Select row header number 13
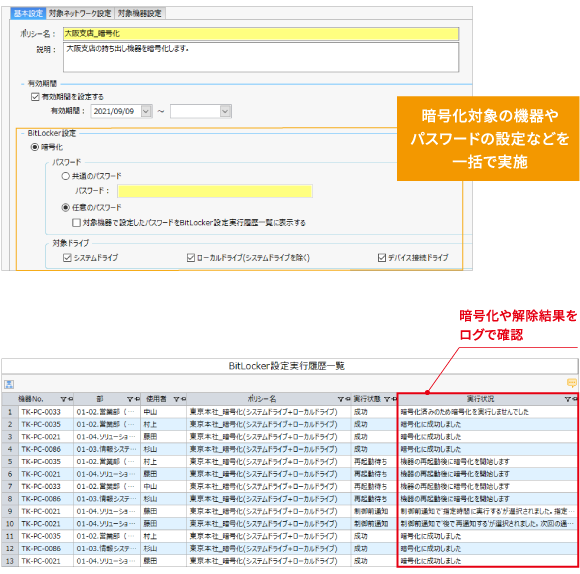Image resolution: width=580 pixels, height=574 pixels. pos(10,561)
